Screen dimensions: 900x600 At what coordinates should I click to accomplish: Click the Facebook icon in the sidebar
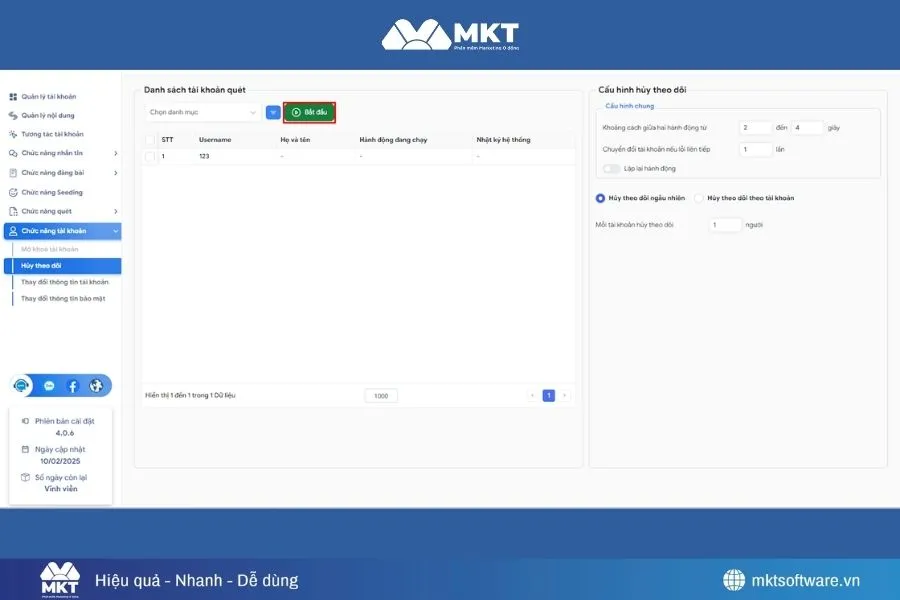[x=73, y=386]
